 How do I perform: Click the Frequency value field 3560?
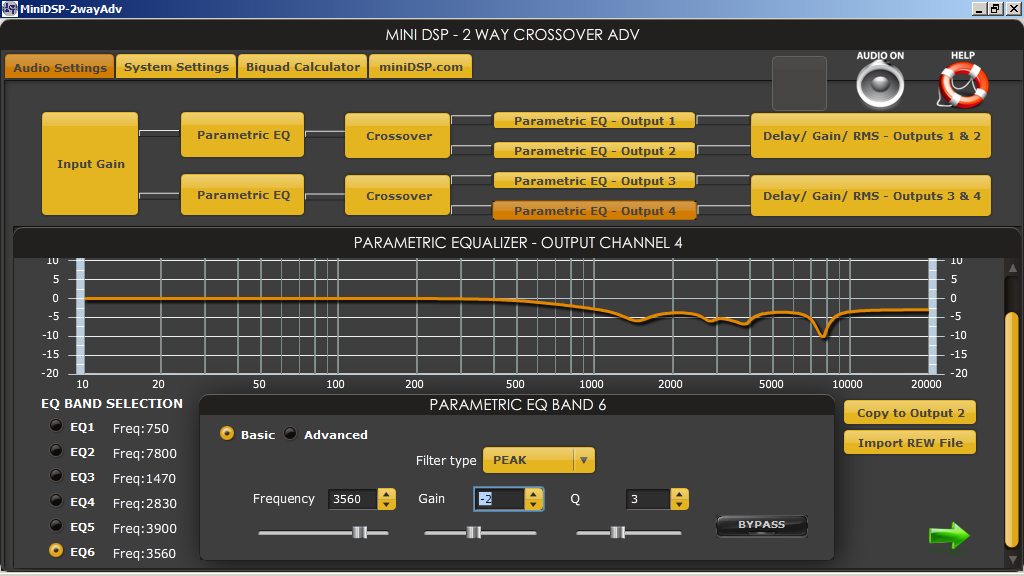tap(353, 499)
